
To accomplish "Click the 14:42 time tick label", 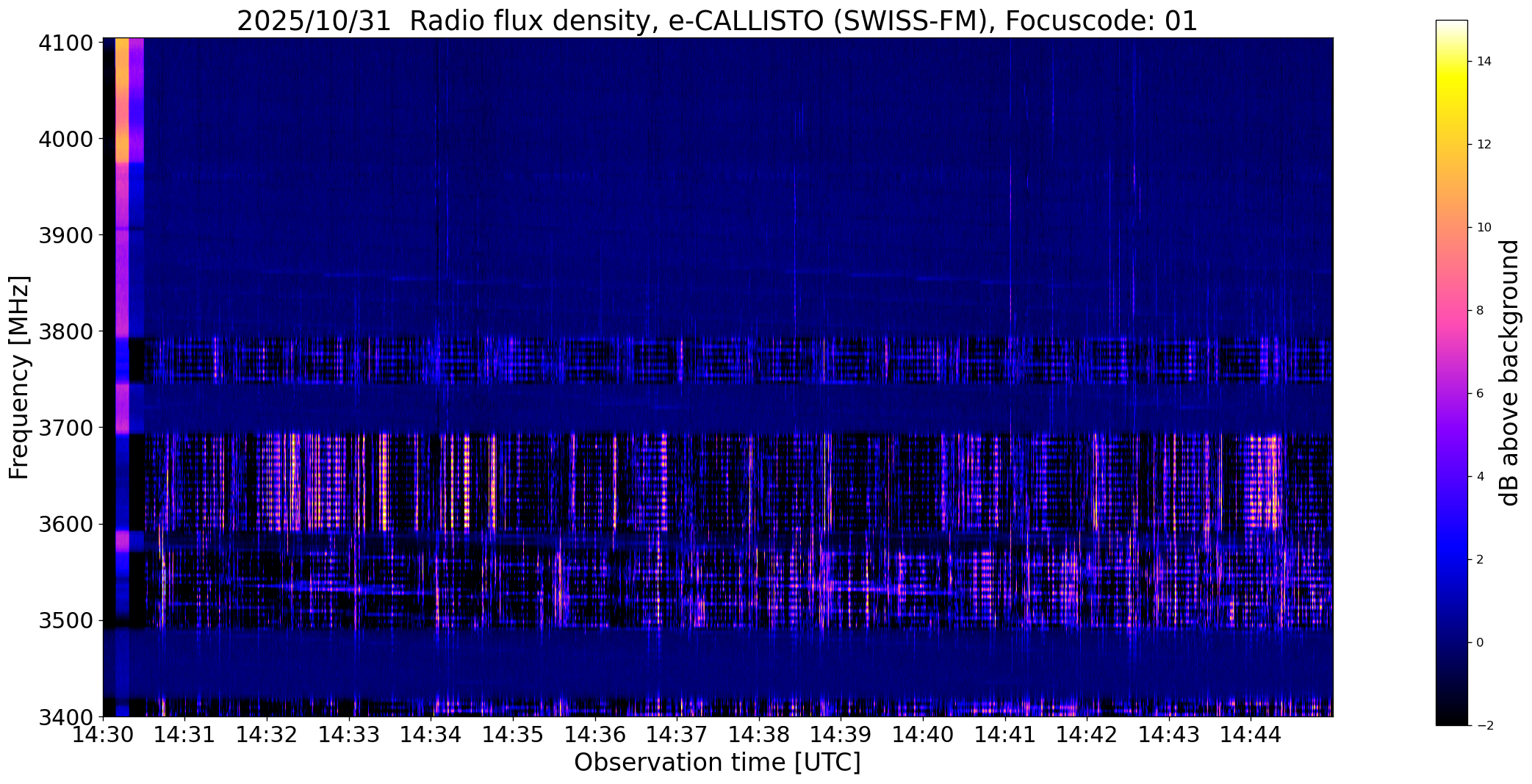I will coord(1088,735).
